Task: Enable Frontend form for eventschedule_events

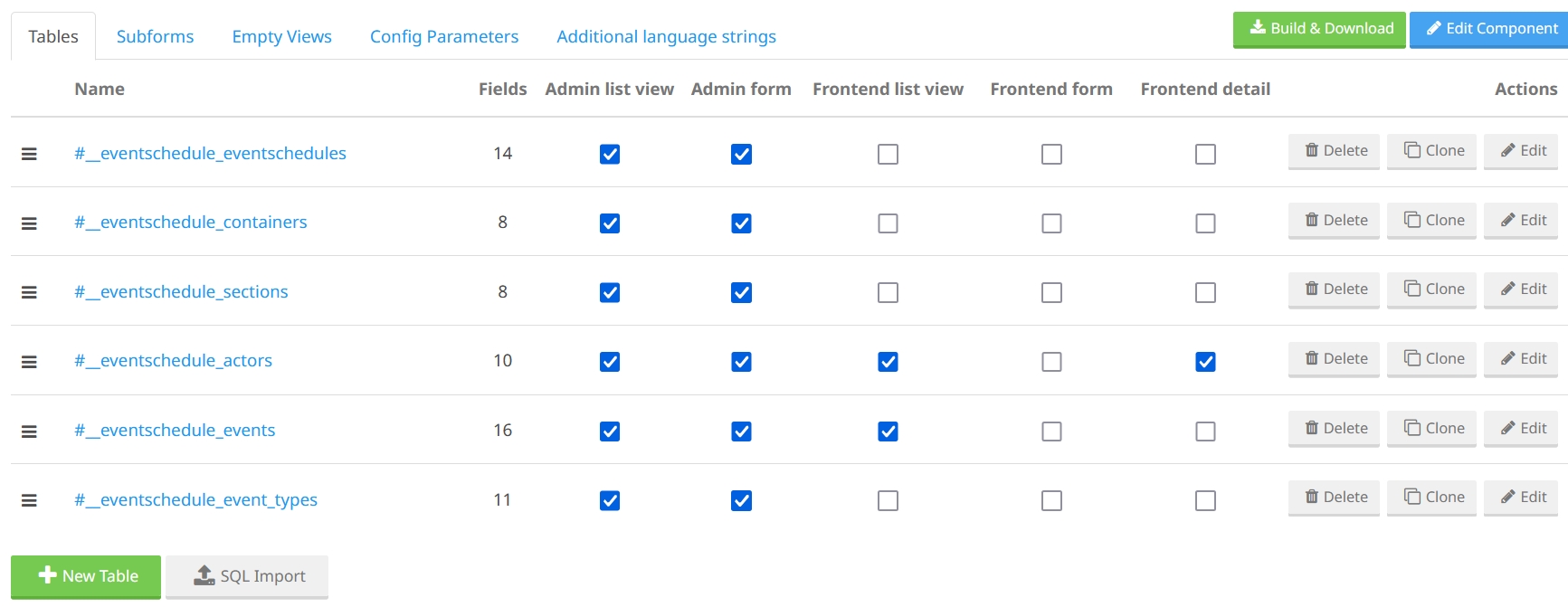Action: (1051, 432)
